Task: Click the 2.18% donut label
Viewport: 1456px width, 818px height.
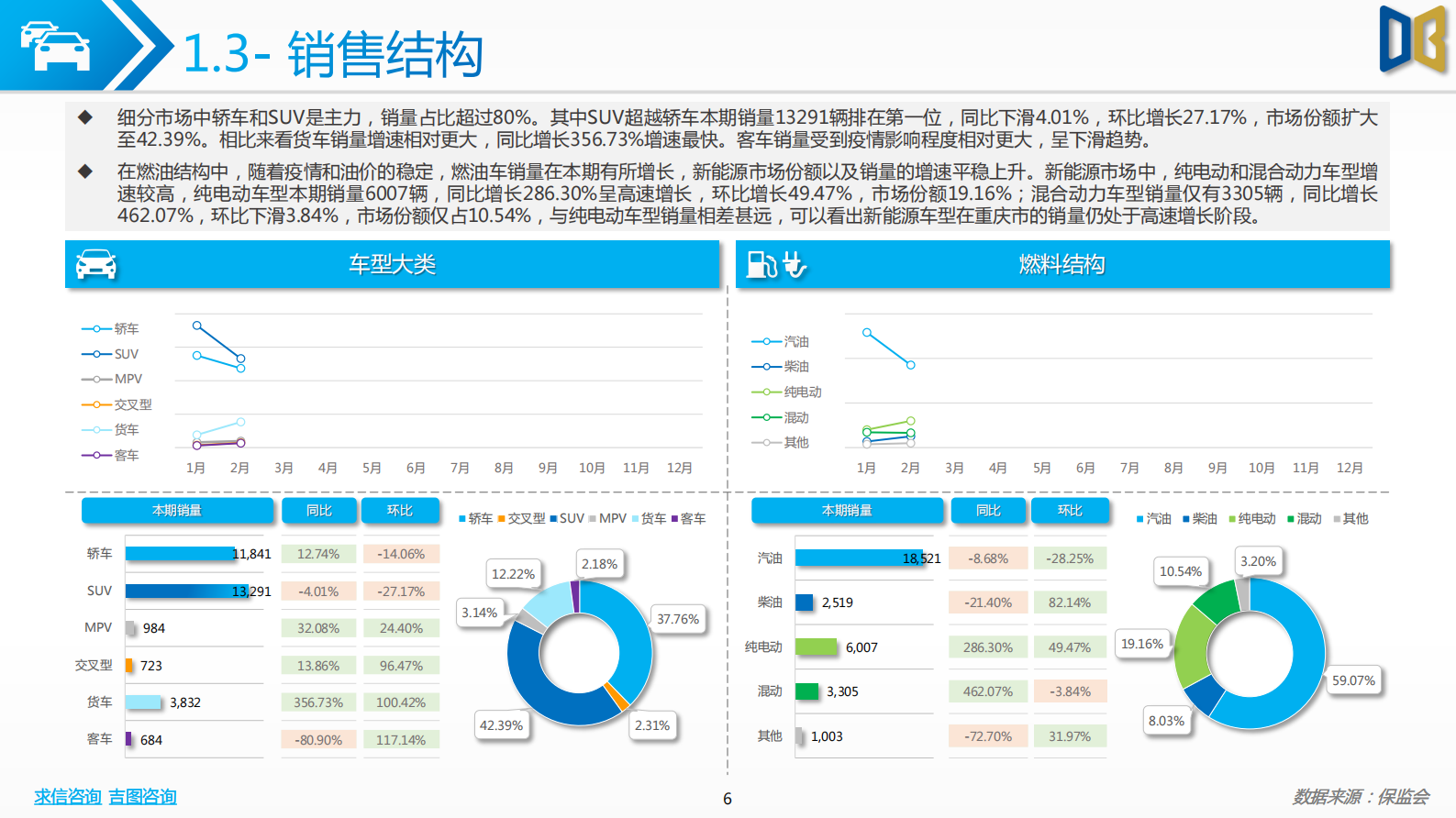Action: click(x=599, y=564)
